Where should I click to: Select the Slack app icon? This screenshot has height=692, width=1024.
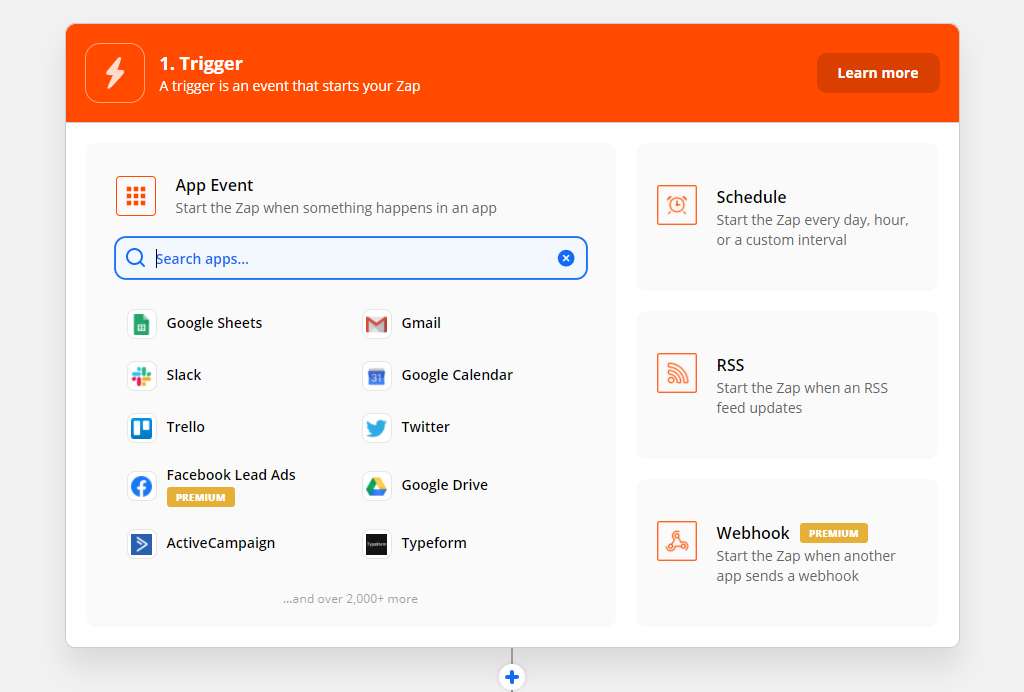click(141, 375)
